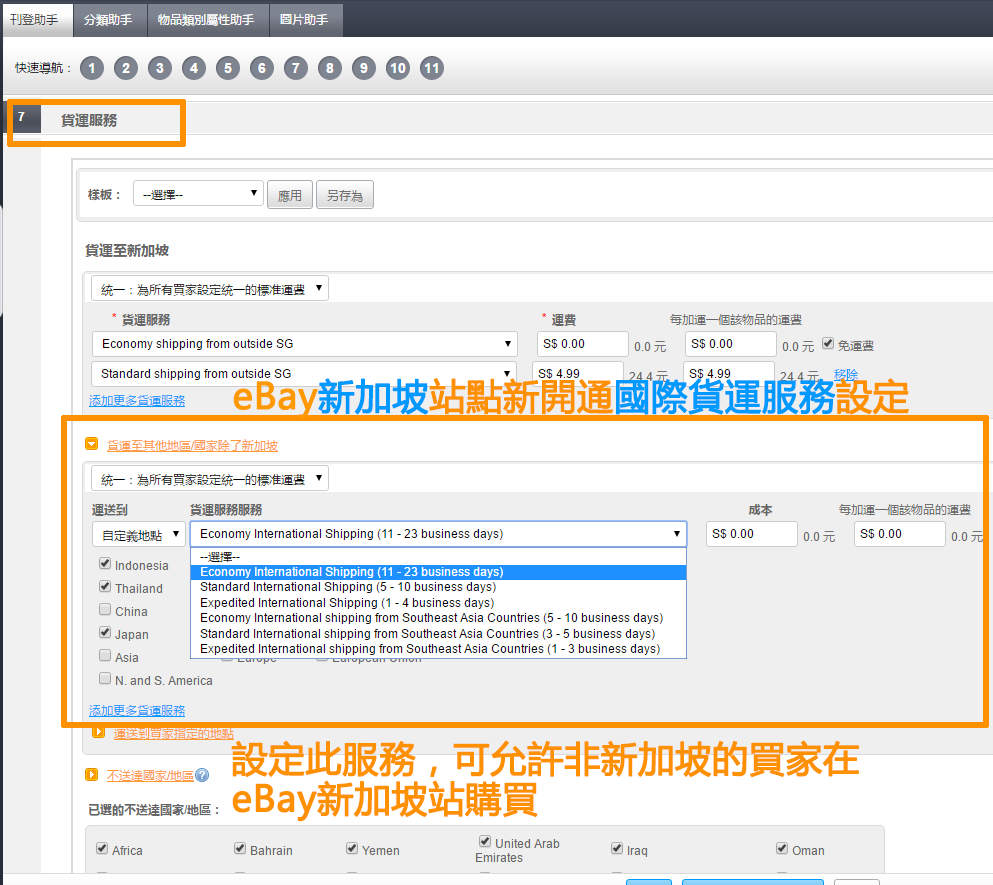993x885 pixels.
Task: Click the 不送達國家/地區 link
Action: coord(150,775)
